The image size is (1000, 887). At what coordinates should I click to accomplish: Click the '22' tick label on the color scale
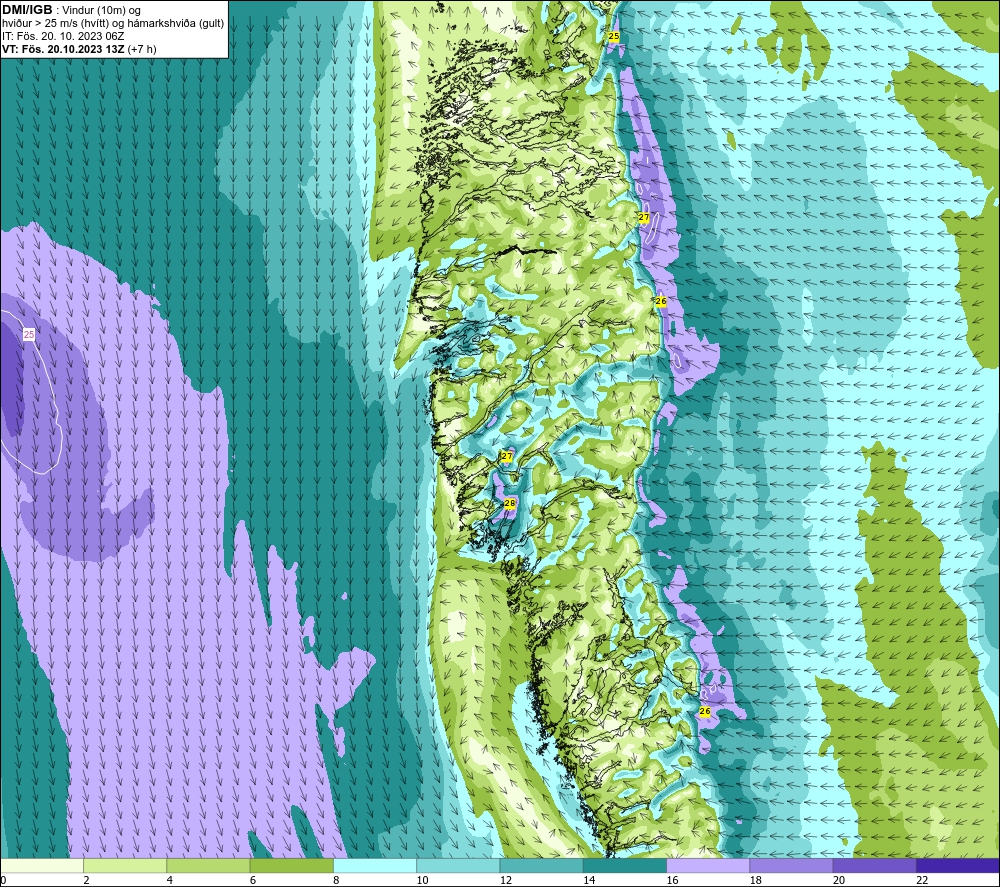[x=922, y=881]
